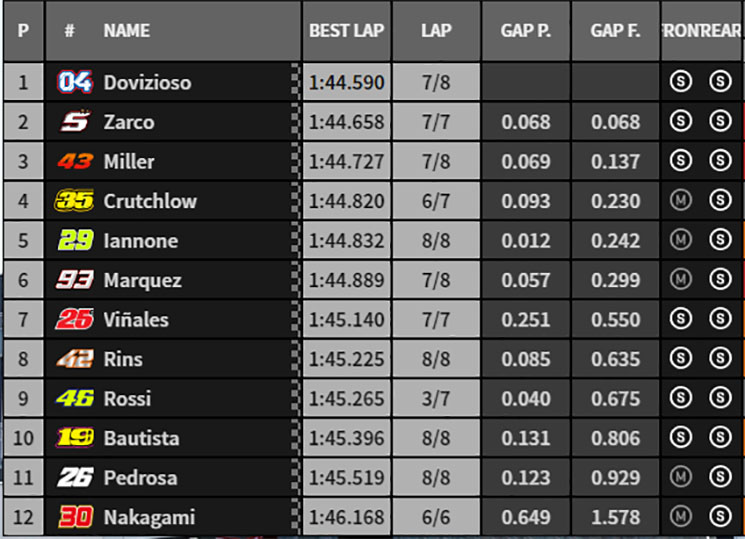The image size is (745, 539).
Task: Click Pedrosa's soft rear tyre icon
Action: [x=720, y=476]
